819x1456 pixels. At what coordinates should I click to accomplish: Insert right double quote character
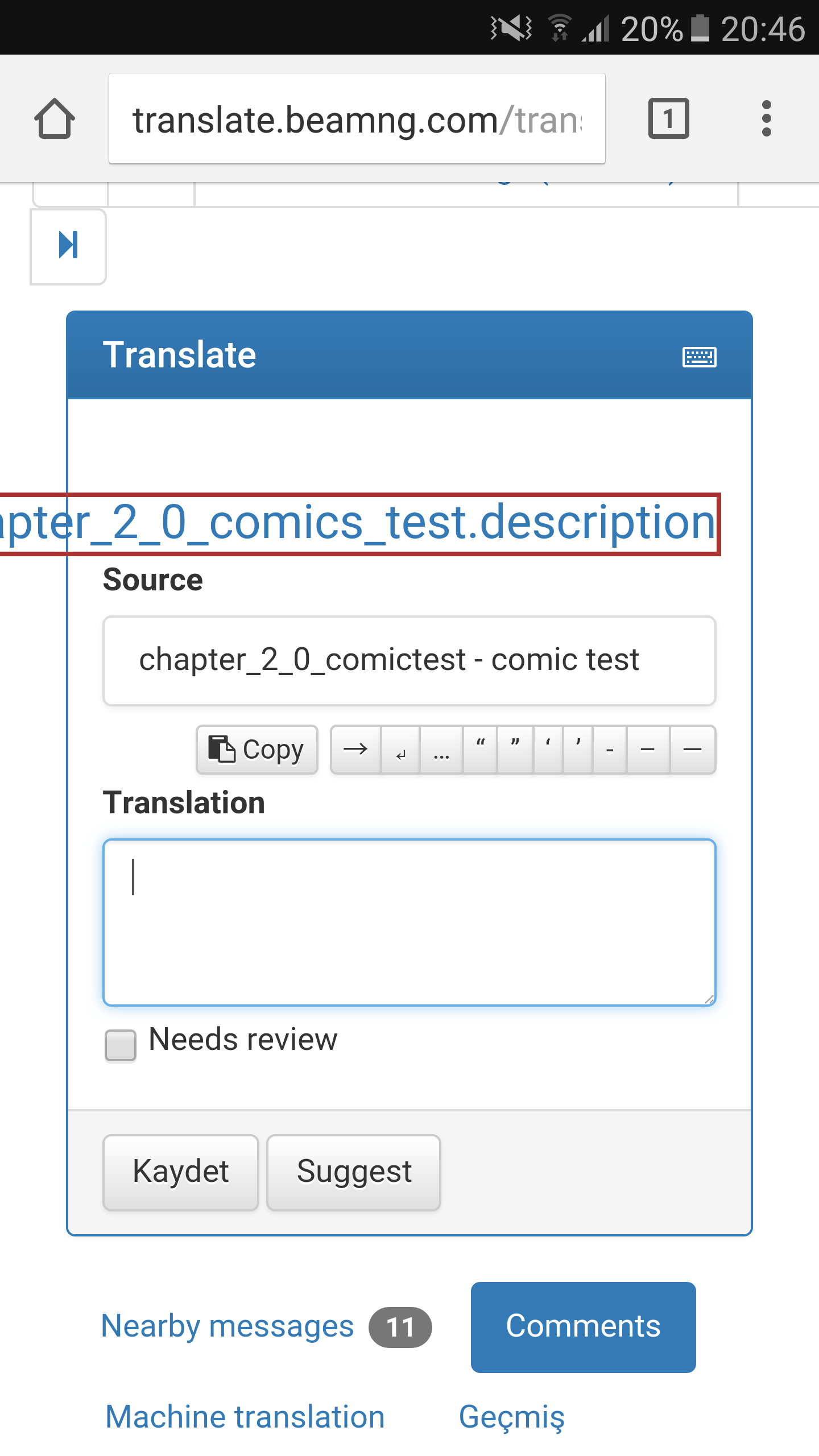click(x=515, y=749)
